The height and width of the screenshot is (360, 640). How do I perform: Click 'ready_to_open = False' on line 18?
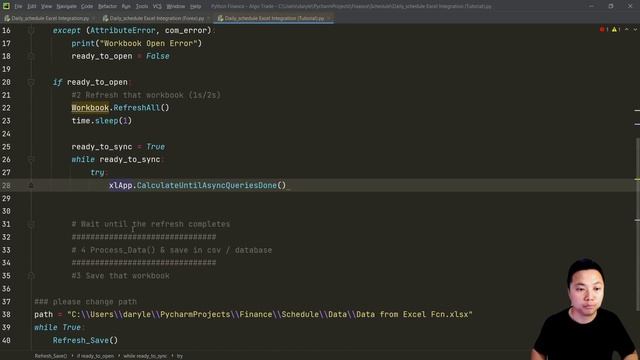pos(120,56)
